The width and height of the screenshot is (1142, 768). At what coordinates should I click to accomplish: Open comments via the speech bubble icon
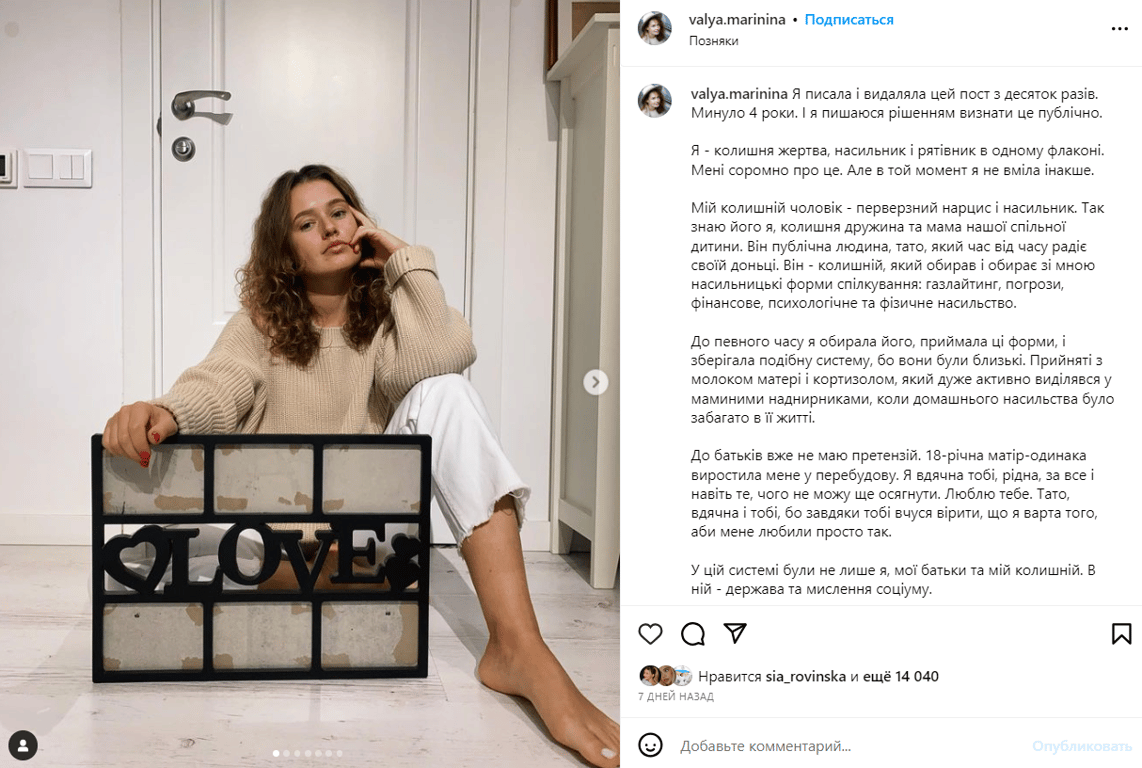pyautogui.click(x=693, y=634)
